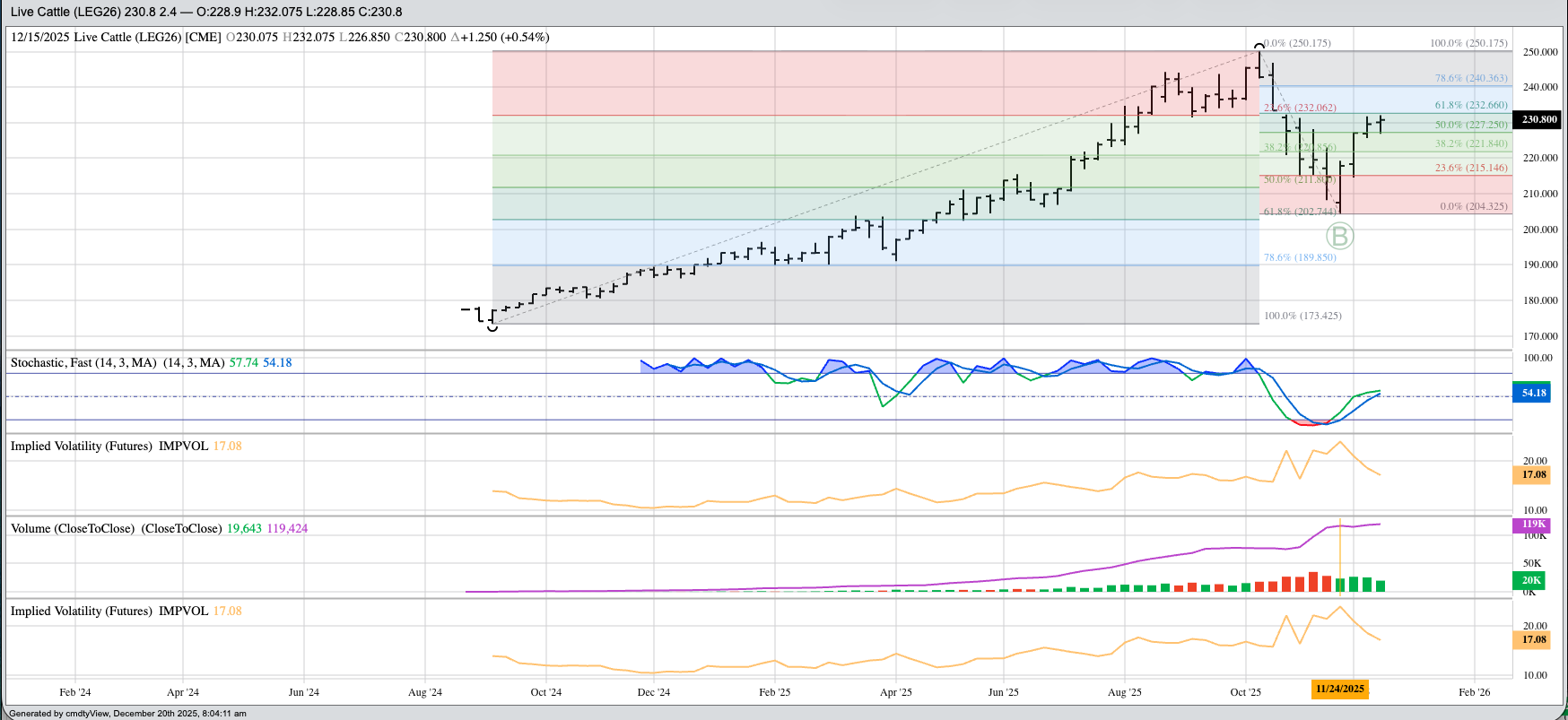The image size is (1568, 720).
Task: Select the 78.6% (189.850) Fibonacci label
Action: pos(1300,258)
